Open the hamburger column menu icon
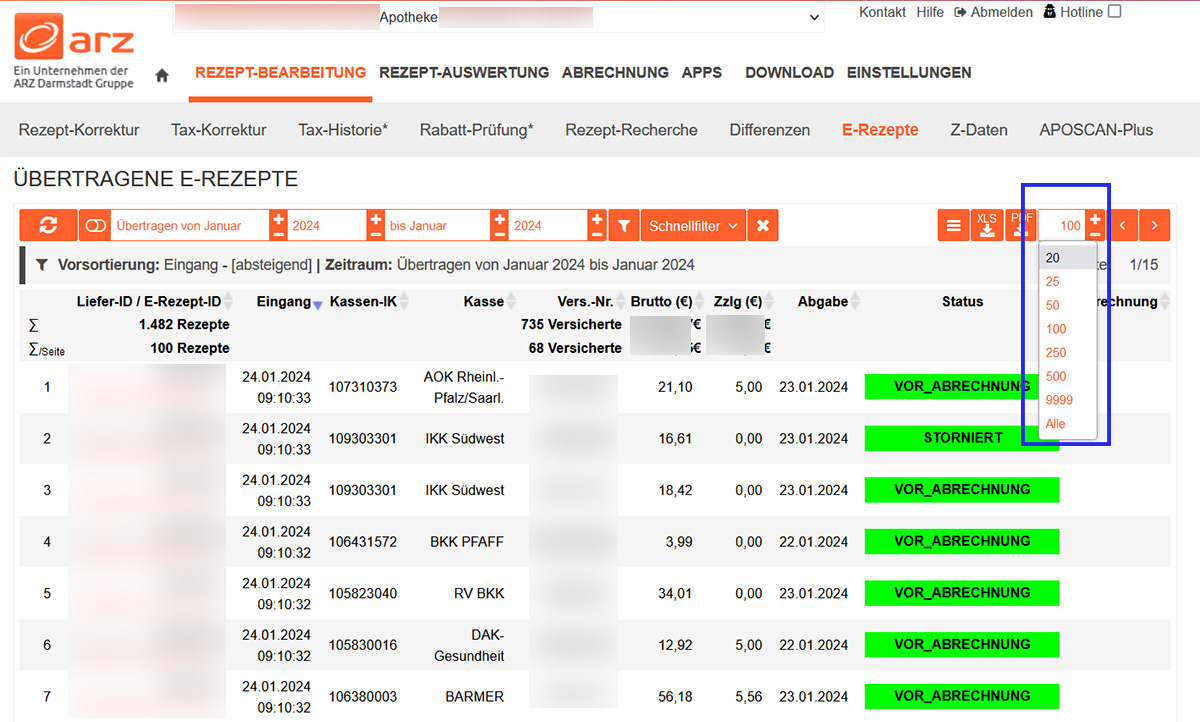 pyautogui.click(x=953, y=226)
